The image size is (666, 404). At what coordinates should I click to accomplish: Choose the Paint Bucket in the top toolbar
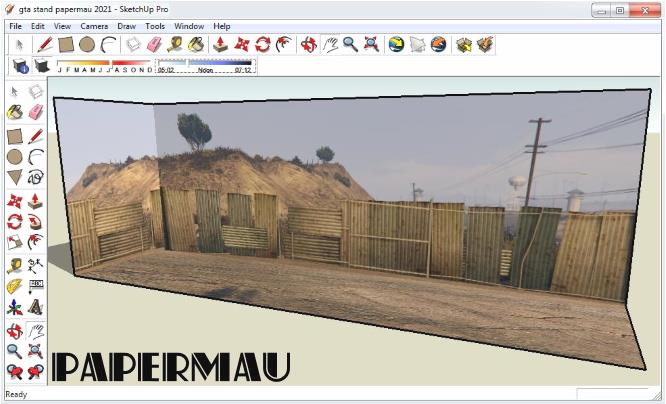tap(196, 44)
